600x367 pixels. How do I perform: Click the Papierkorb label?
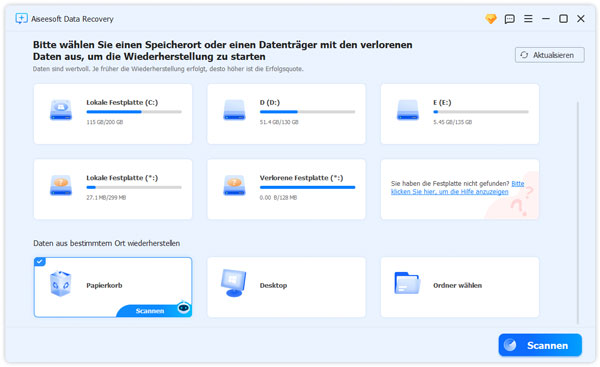(104, 285)
